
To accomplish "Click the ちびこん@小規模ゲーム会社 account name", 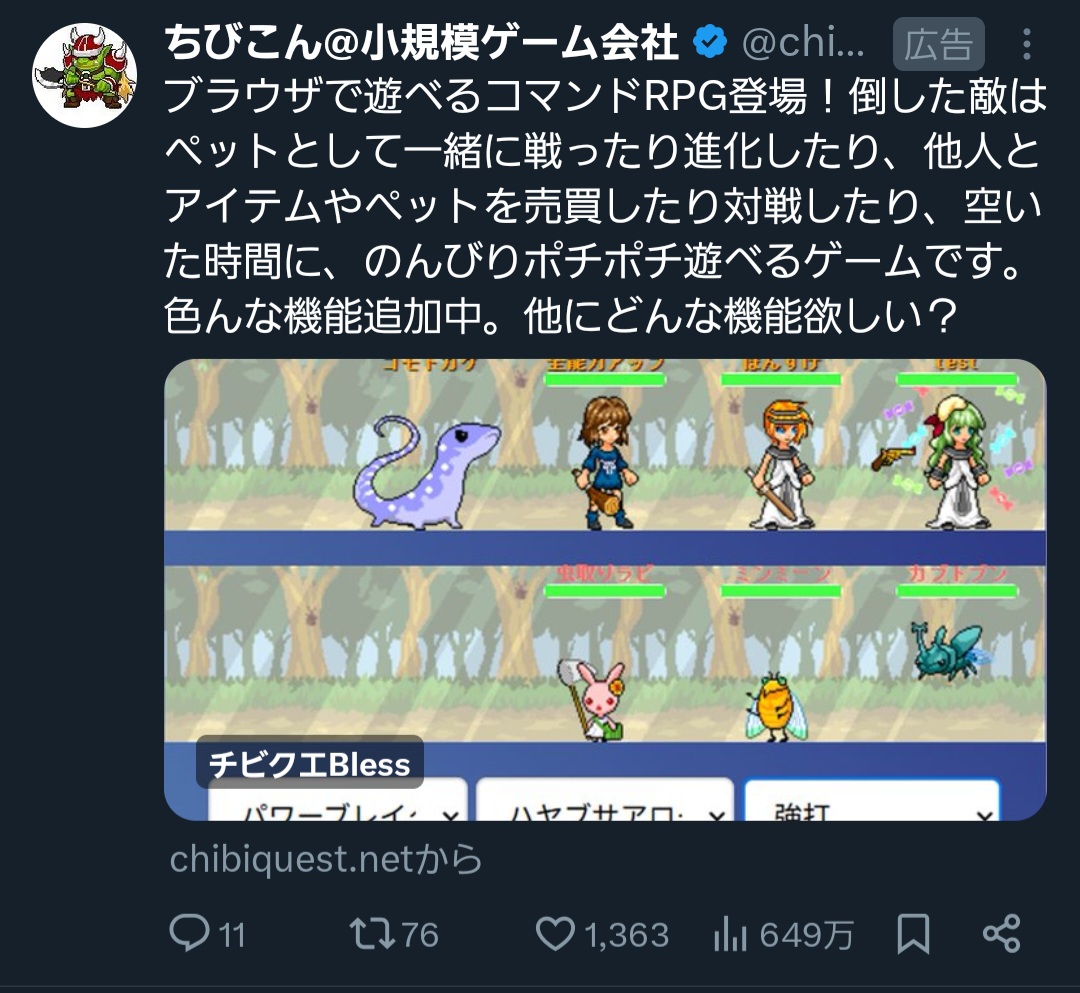I will point(421,43).
